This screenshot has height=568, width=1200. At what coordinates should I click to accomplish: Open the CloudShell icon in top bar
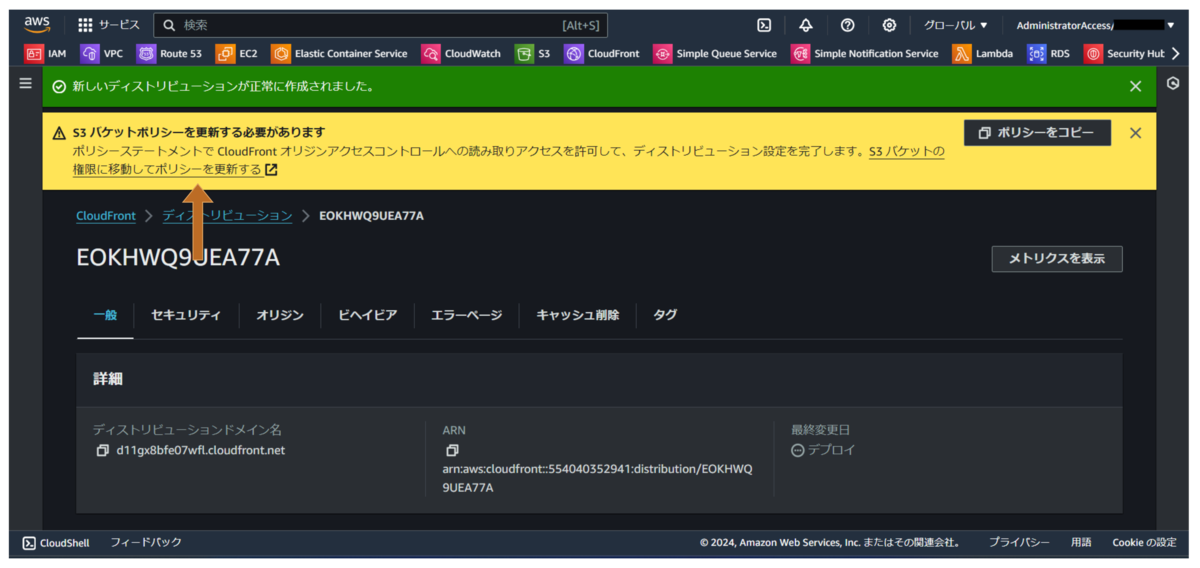(763, 25)
